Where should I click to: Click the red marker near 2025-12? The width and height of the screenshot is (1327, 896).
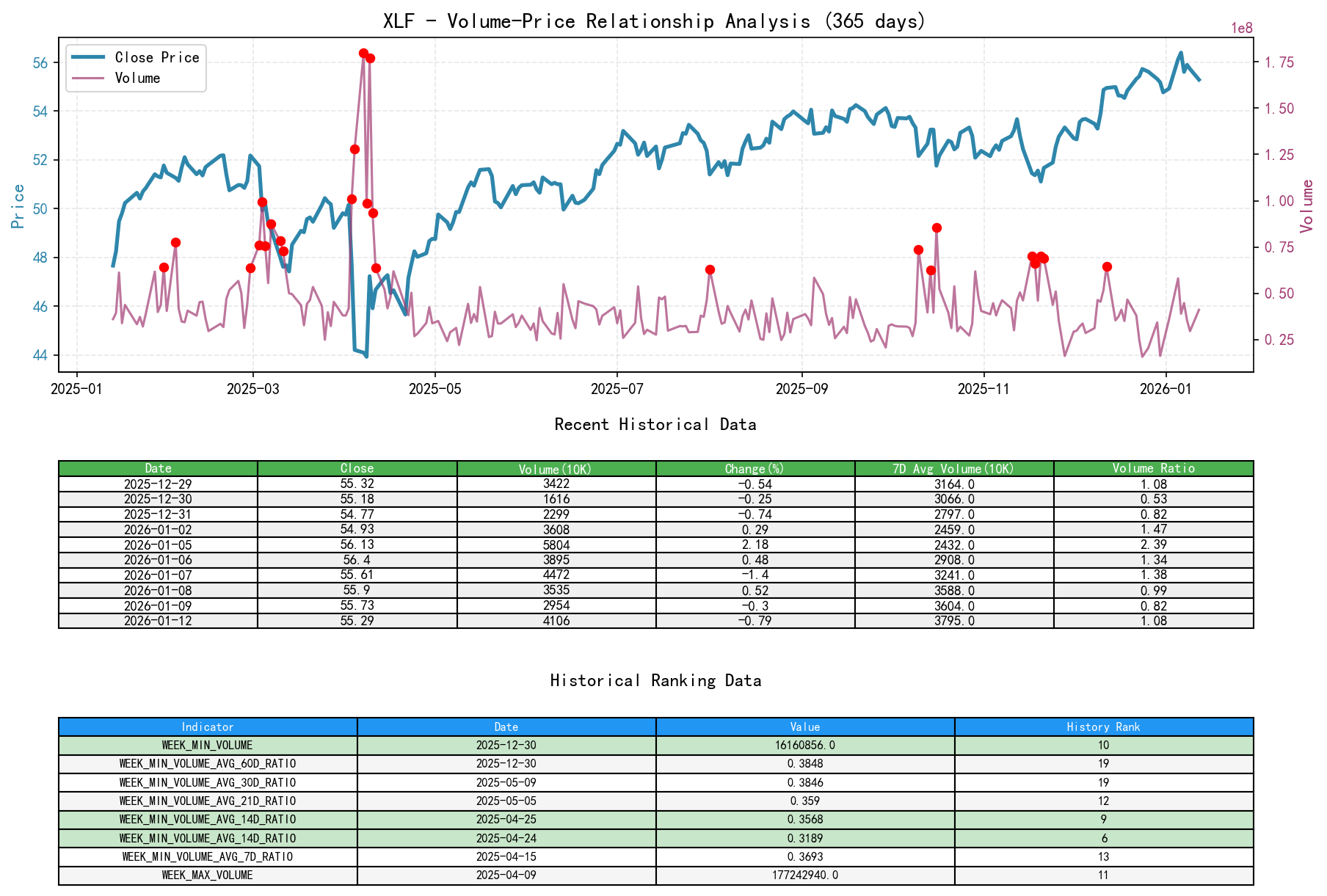(x=1107, y=266)
